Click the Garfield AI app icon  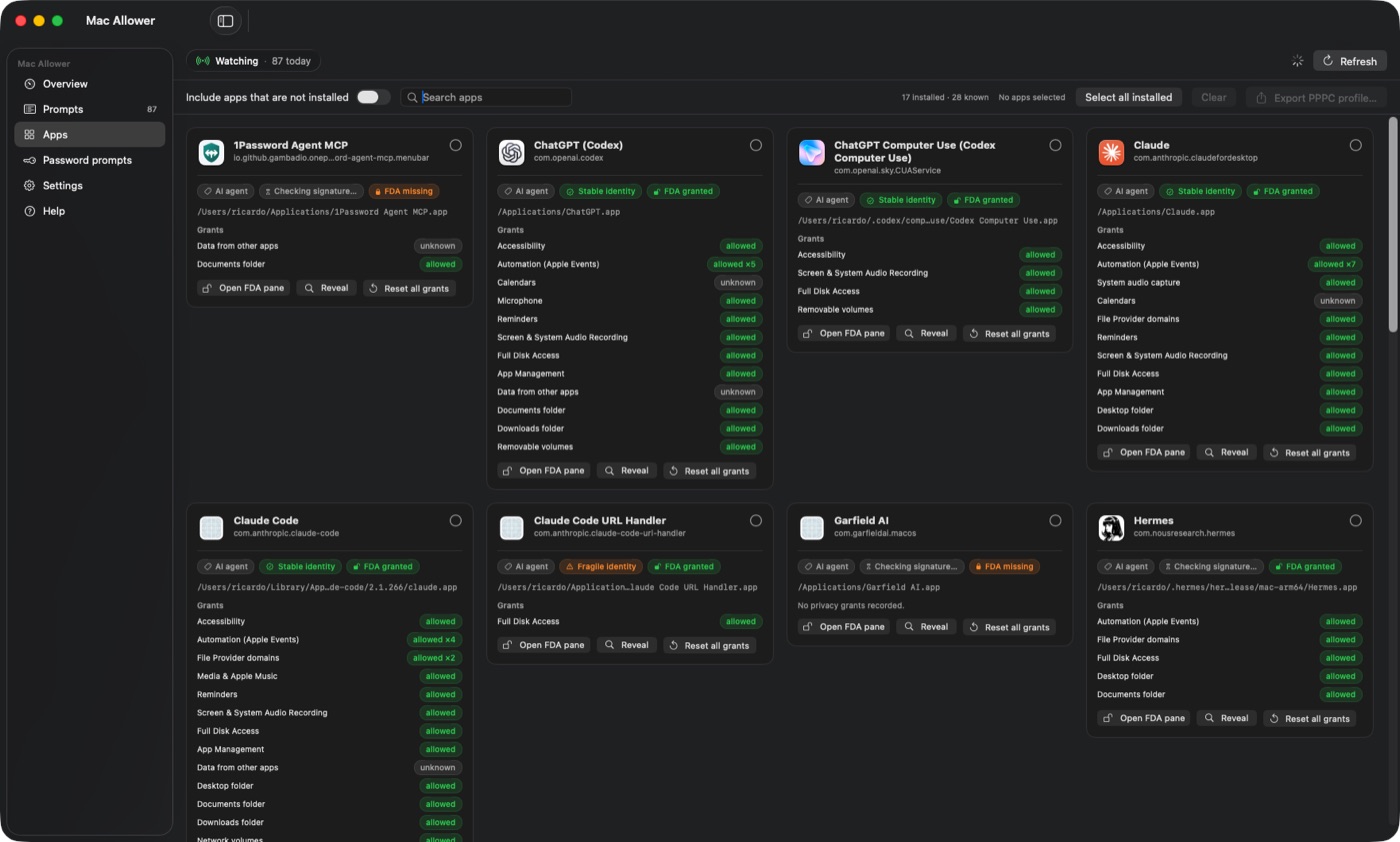811,527
